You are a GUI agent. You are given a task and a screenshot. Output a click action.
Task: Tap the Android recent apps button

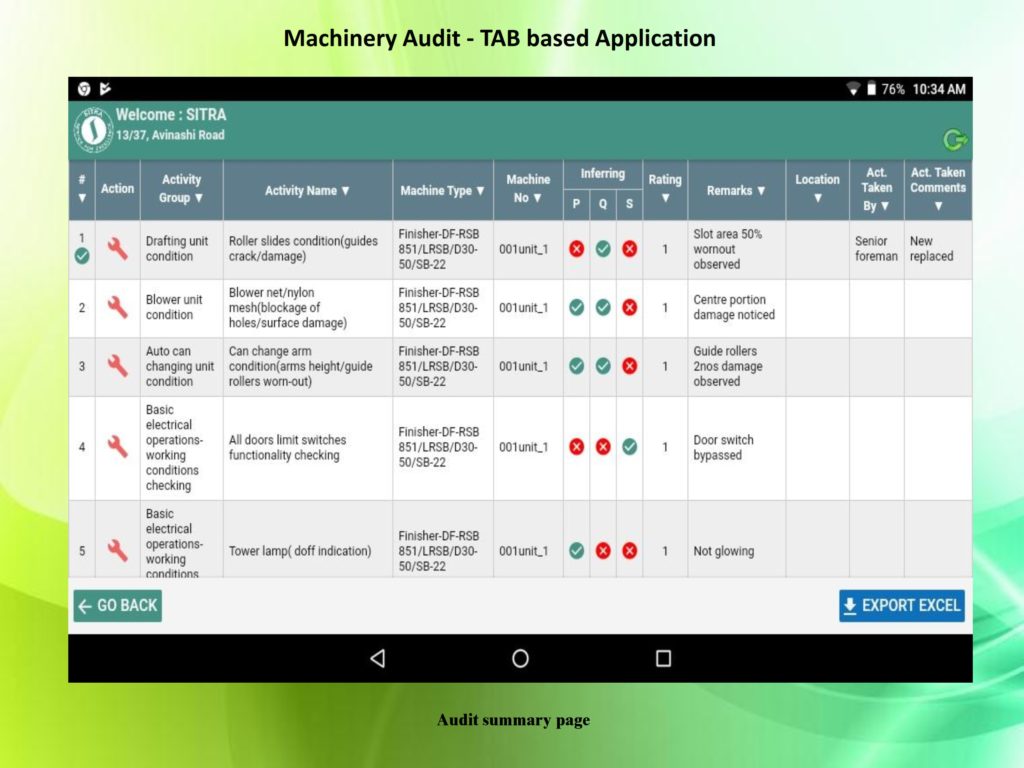[664, 658]
